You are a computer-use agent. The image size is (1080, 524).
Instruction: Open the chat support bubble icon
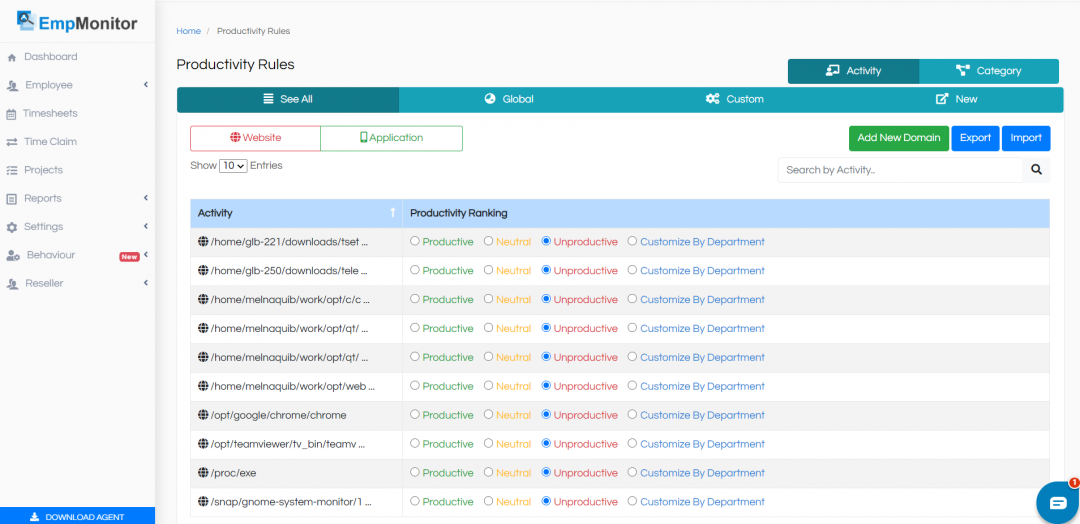click(x=1057, y=502)
